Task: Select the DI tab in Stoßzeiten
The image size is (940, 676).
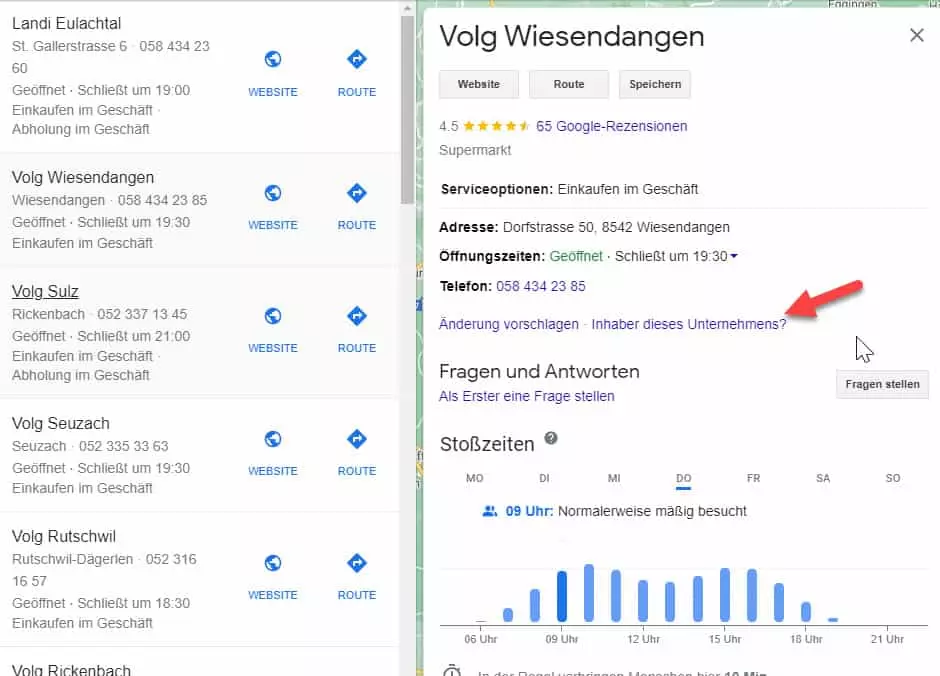Action: [544, 478]
